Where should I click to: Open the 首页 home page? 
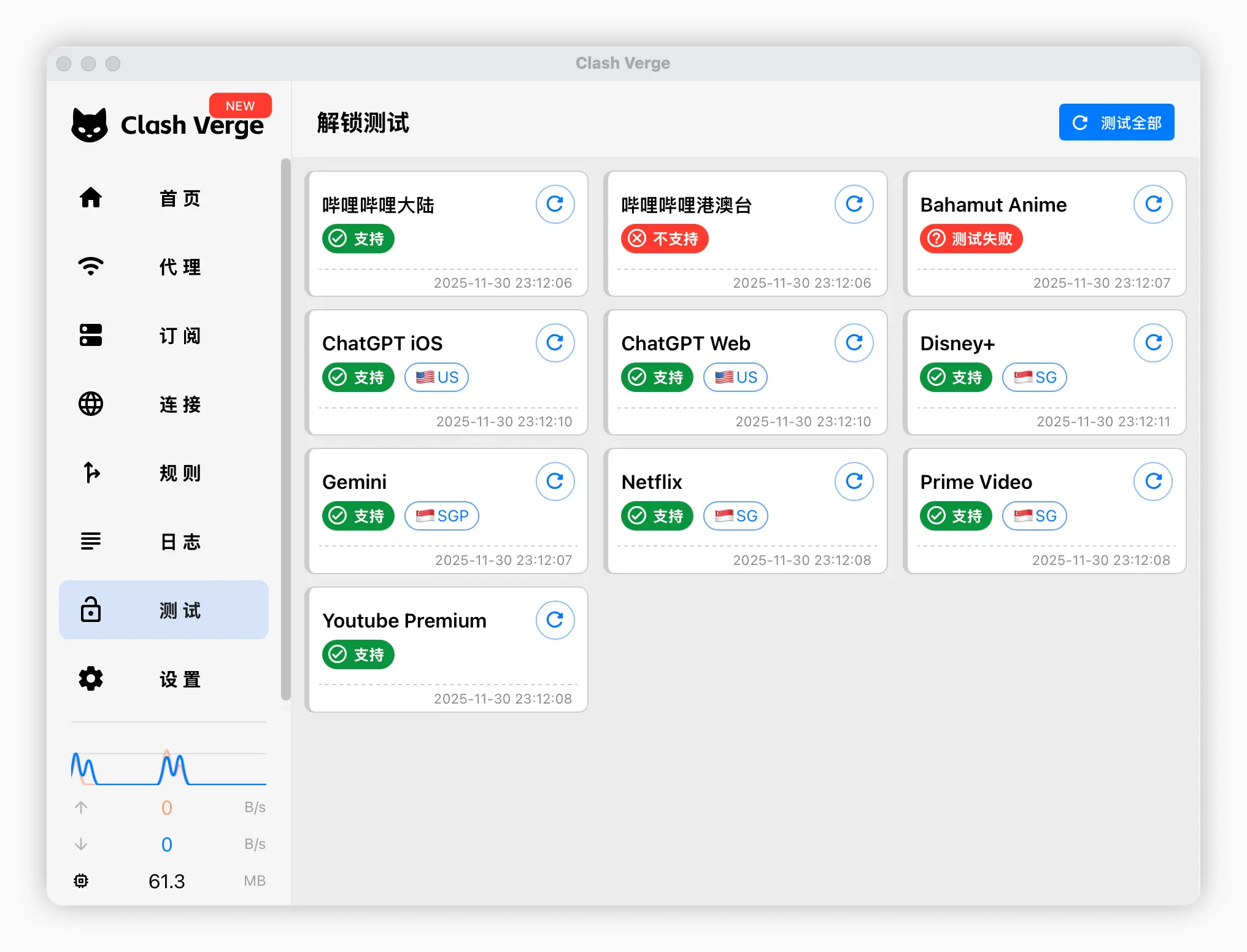click(x=163, y=198)
